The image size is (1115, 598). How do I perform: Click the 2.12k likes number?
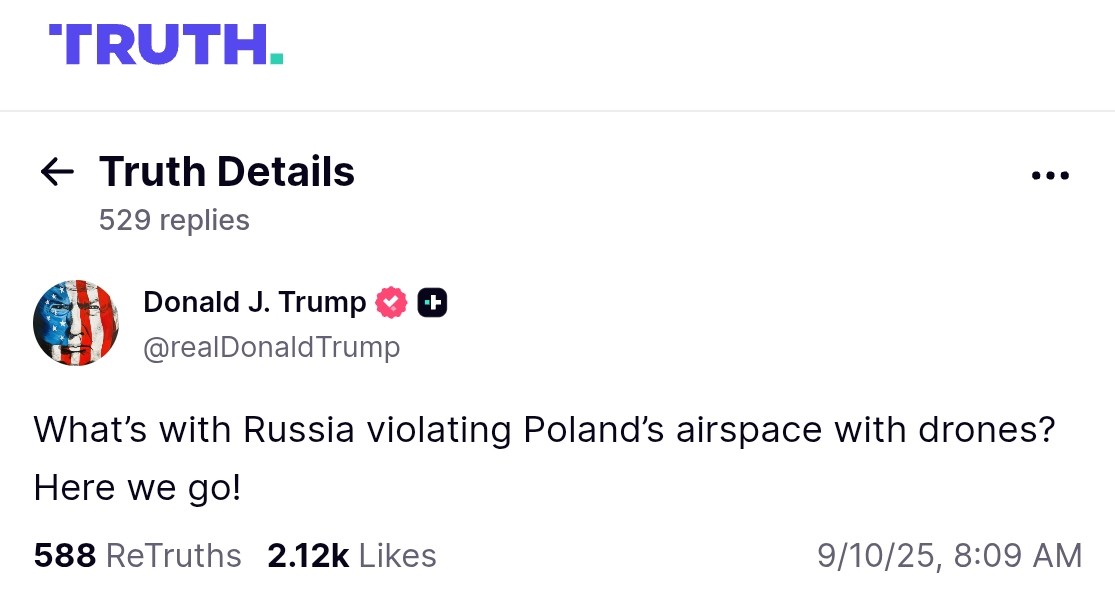coord(307,556)
